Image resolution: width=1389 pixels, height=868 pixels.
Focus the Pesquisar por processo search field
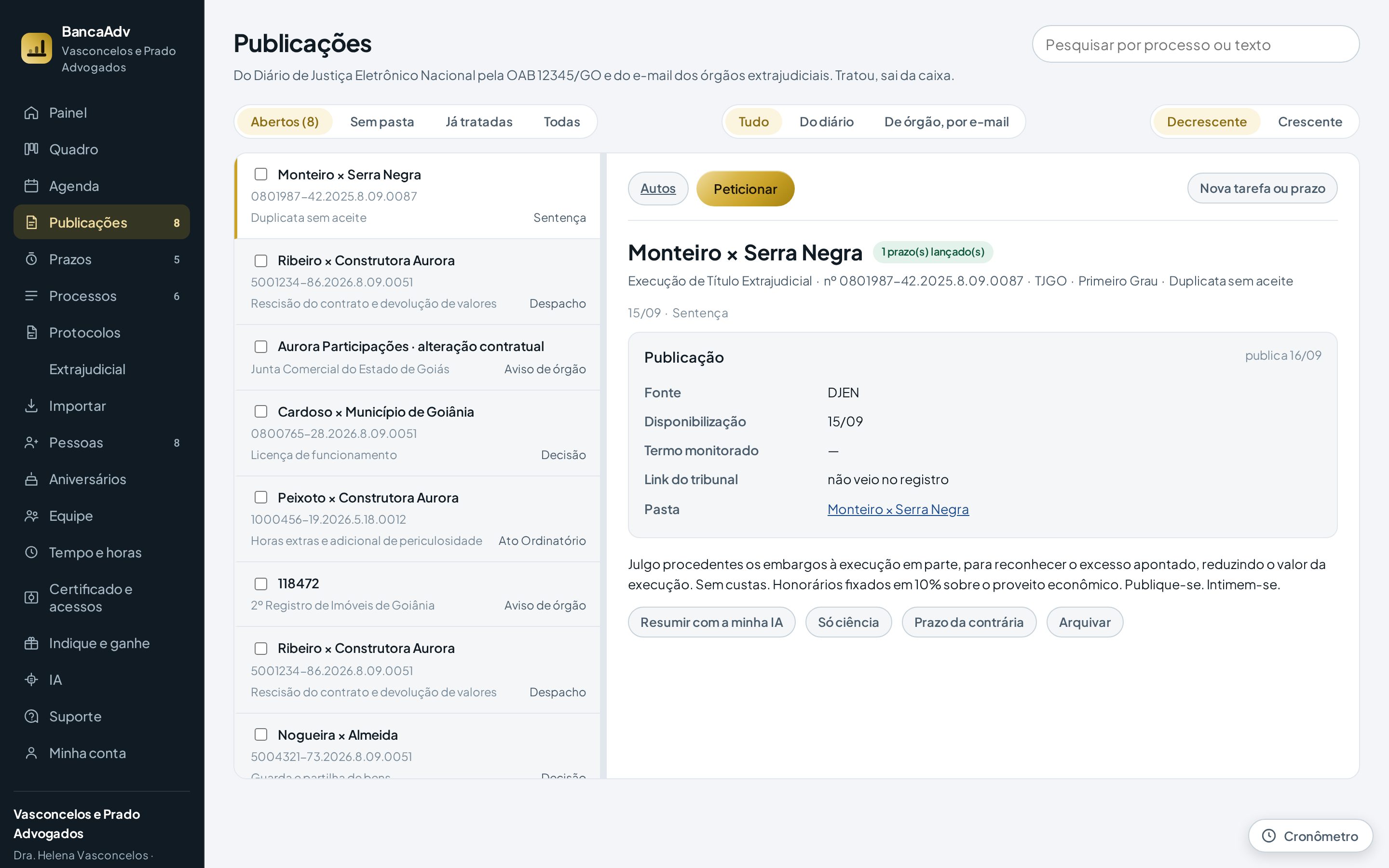pos(1196,44)
